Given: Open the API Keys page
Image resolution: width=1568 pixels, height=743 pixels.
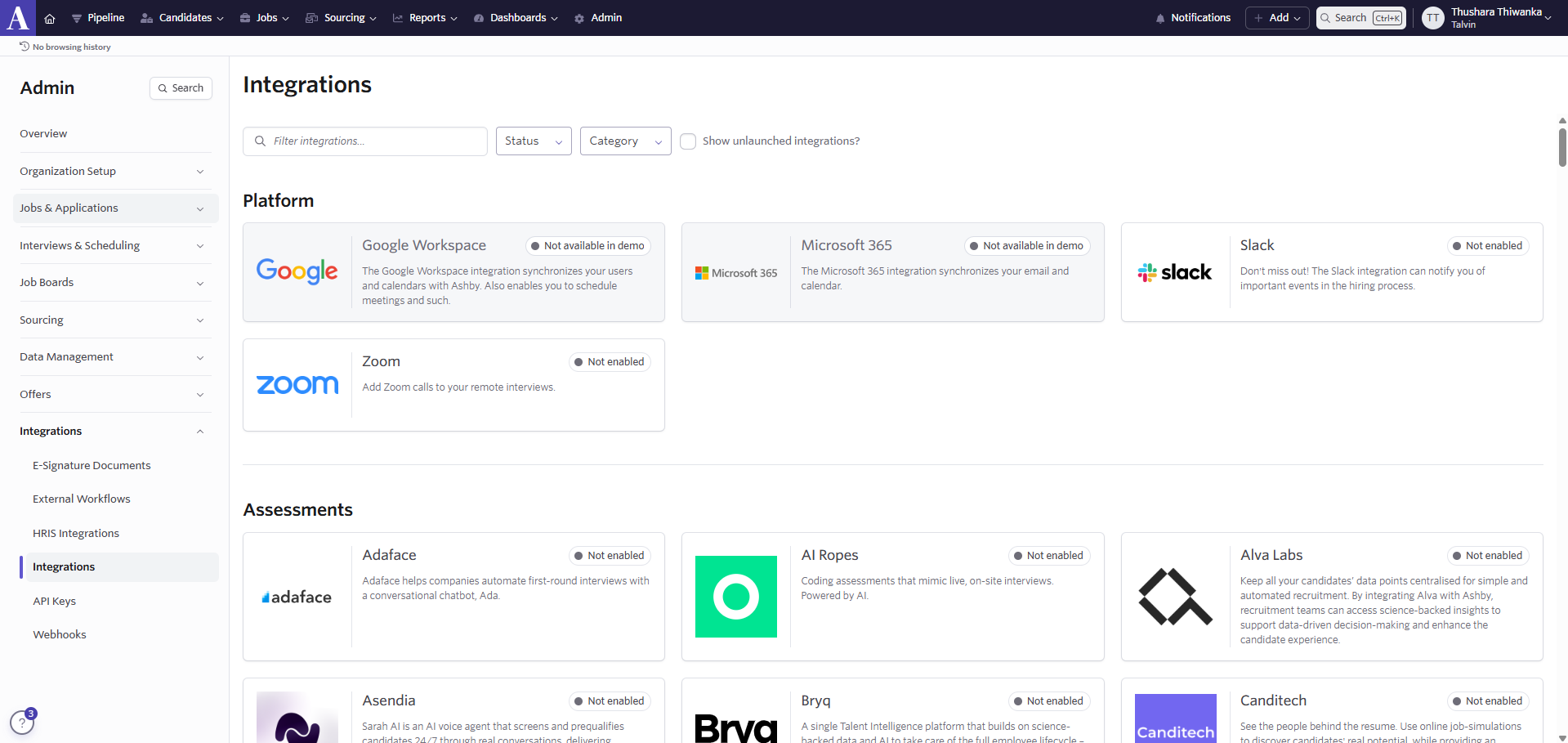Looking at the screenshot, I should pyautogui.click(x=54, y=601).
